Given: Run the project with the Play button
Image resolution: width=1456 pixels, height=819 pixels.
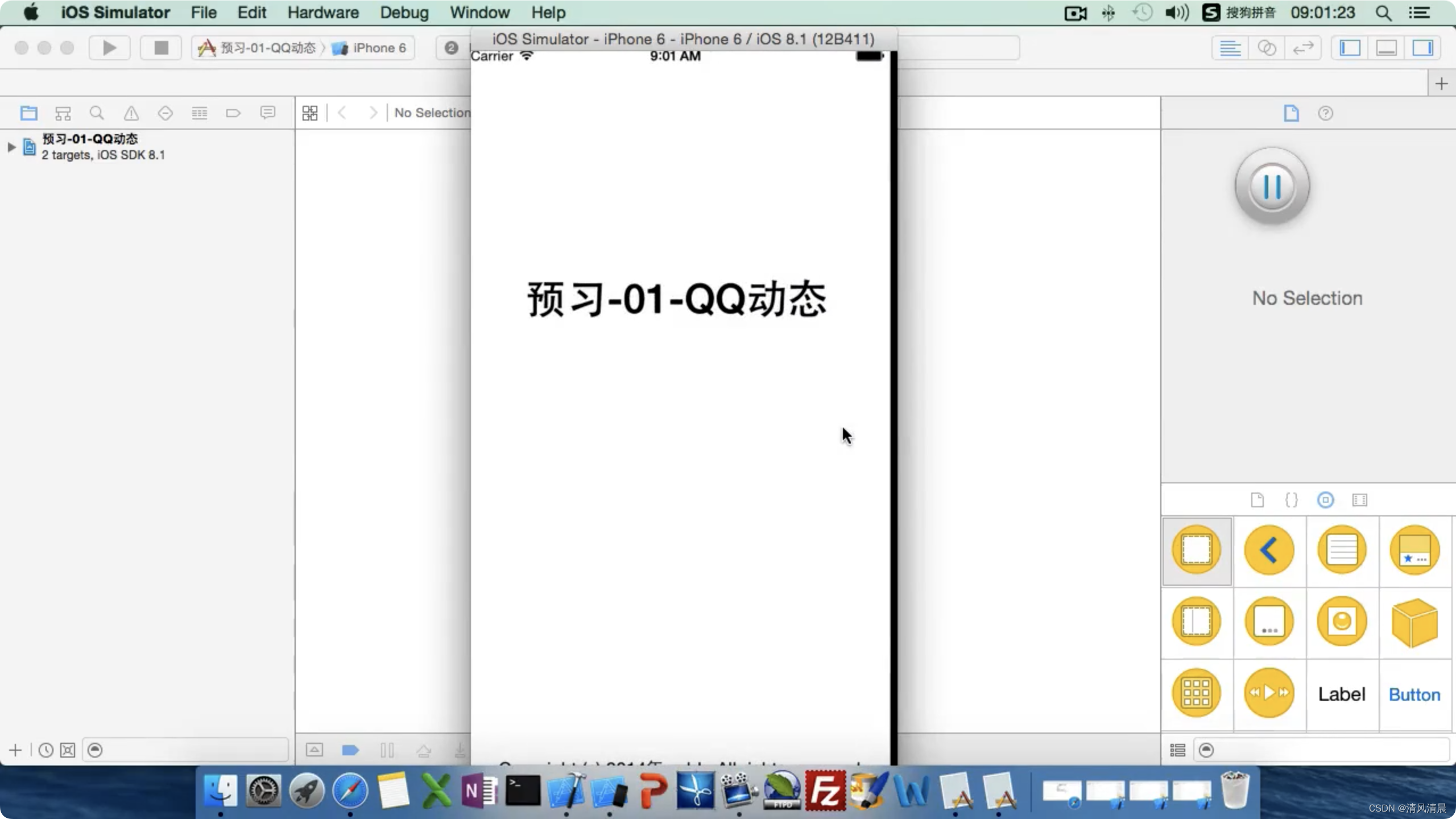Looking at the screenshot, I should tap(110, 48).
